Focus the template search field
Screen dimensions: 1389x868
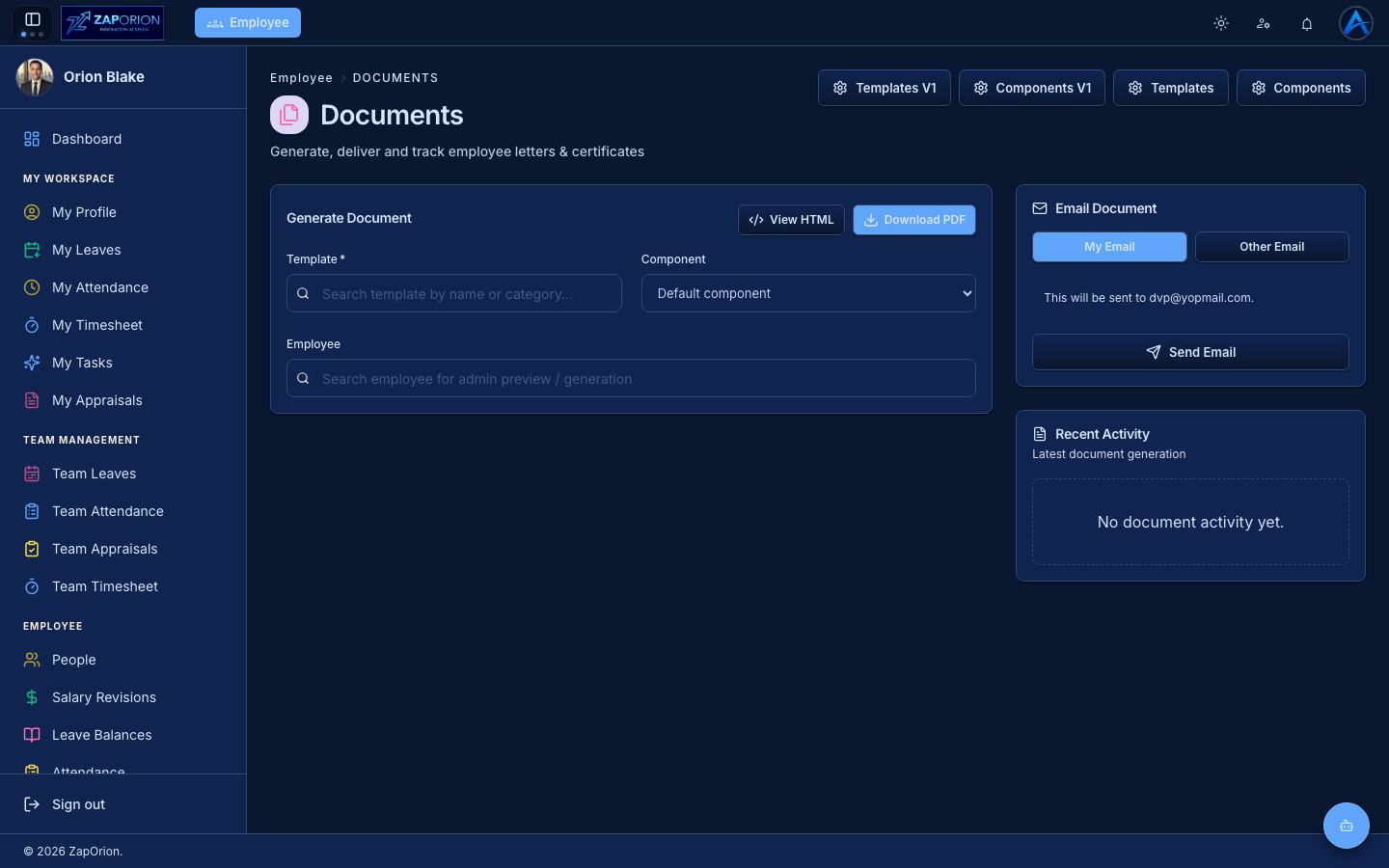click(454, 293)
